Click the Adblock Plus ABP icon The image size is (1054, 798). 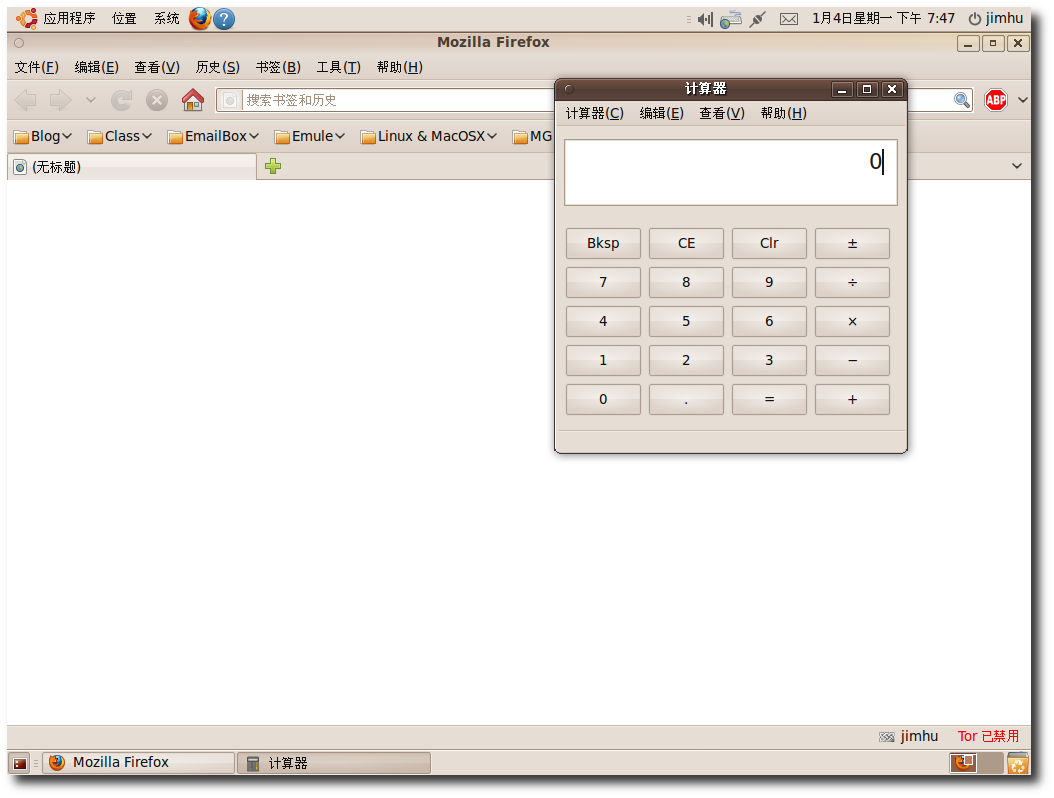click(996, 100)
